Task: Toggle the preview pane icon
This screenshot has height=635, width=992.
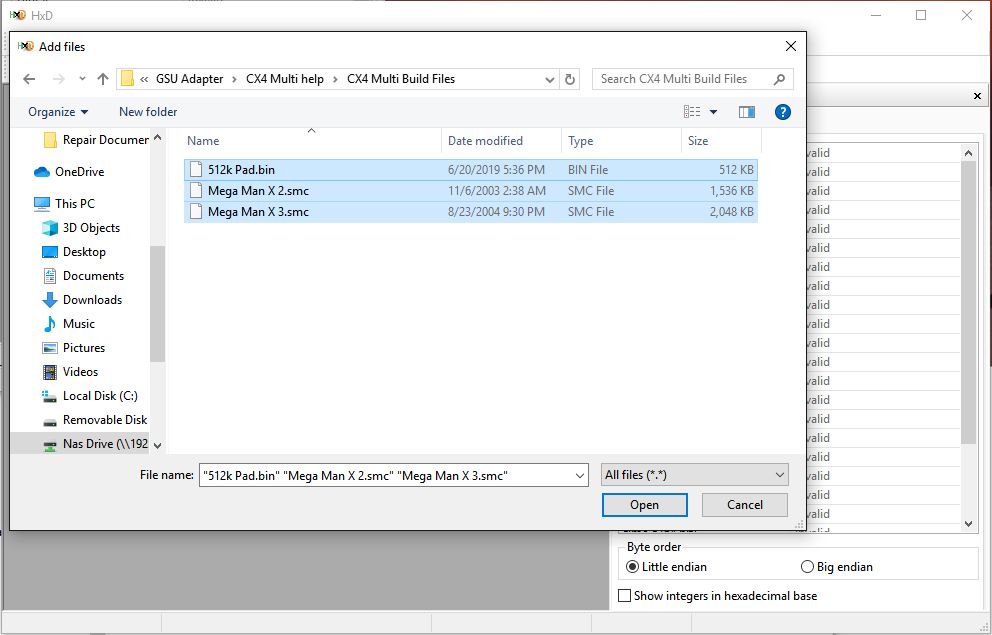Action: (746, 112)
